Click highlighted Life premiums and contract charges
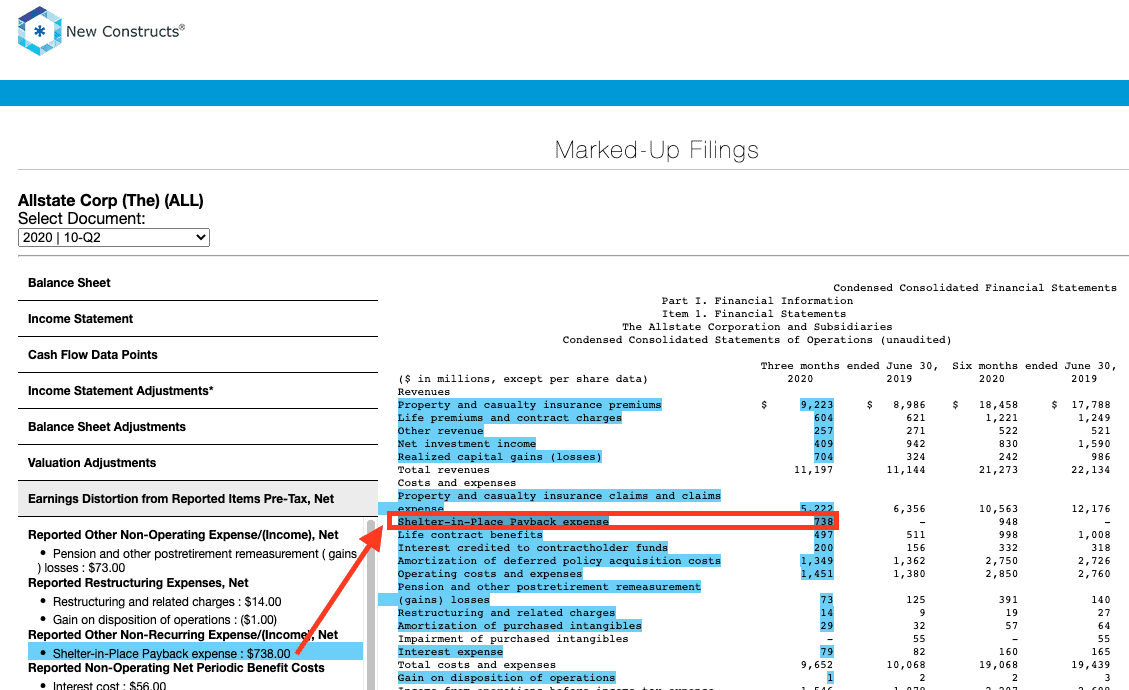The width and height of the screenshot is (1129, 690). coord(510,418)
